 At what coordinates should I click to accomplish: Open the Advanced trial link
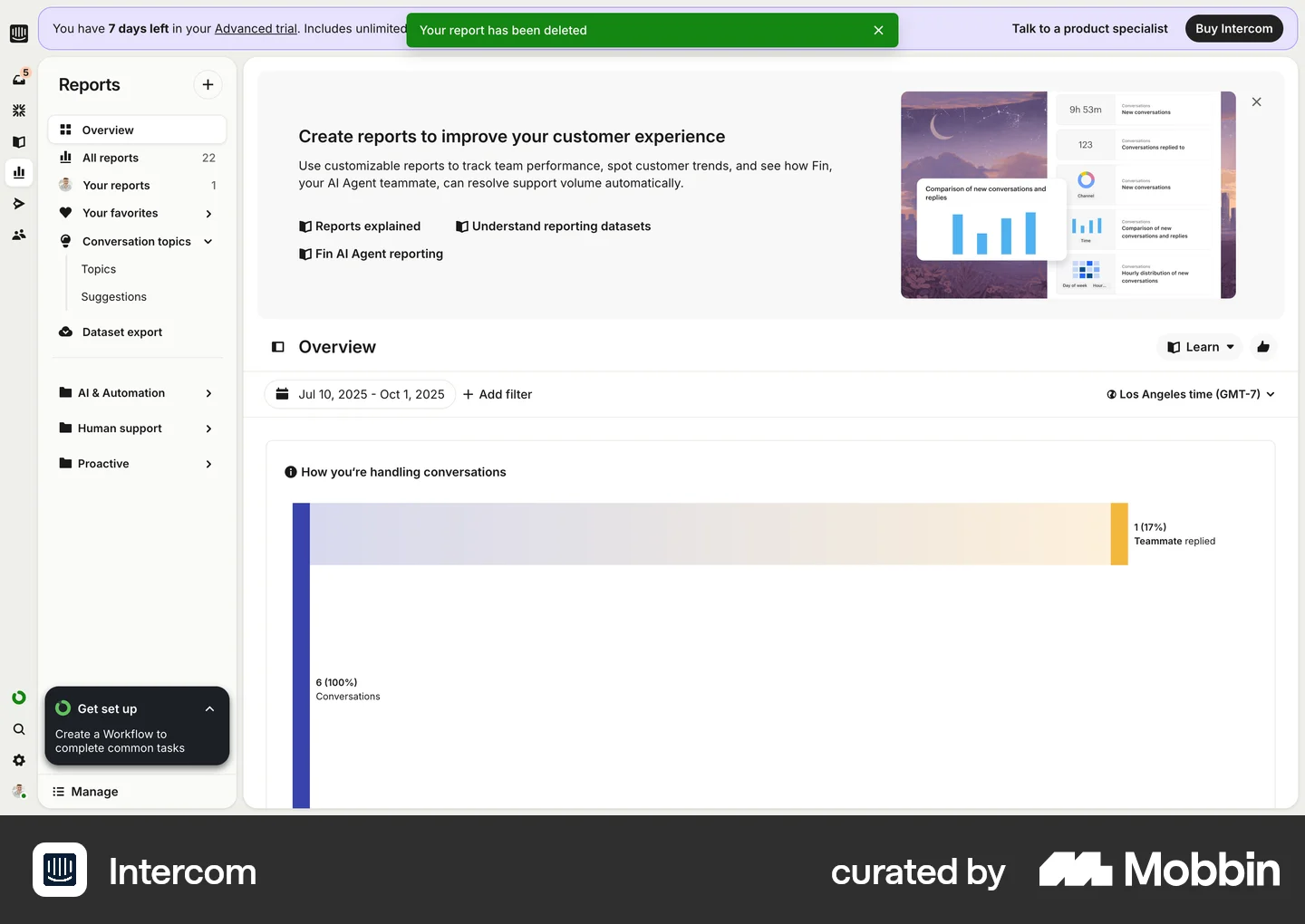(256, 29)
